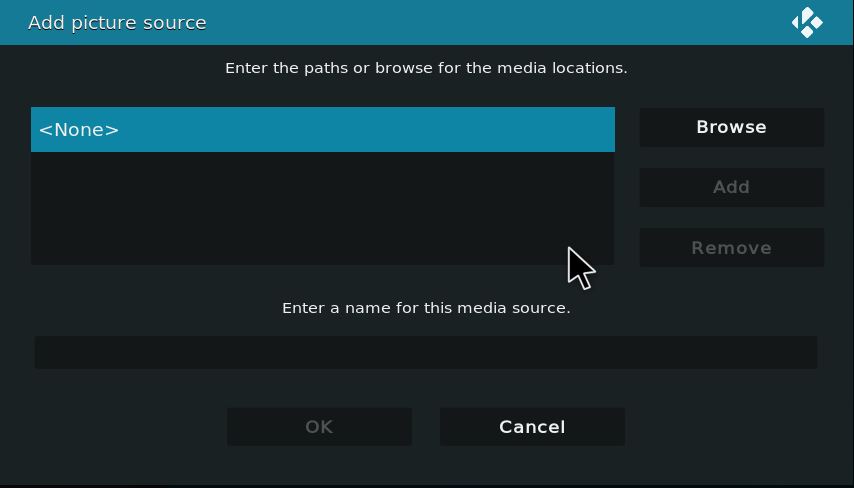Click the dark strip below the dialog's bottom edge
854x488 pixels.
[427, 486]
